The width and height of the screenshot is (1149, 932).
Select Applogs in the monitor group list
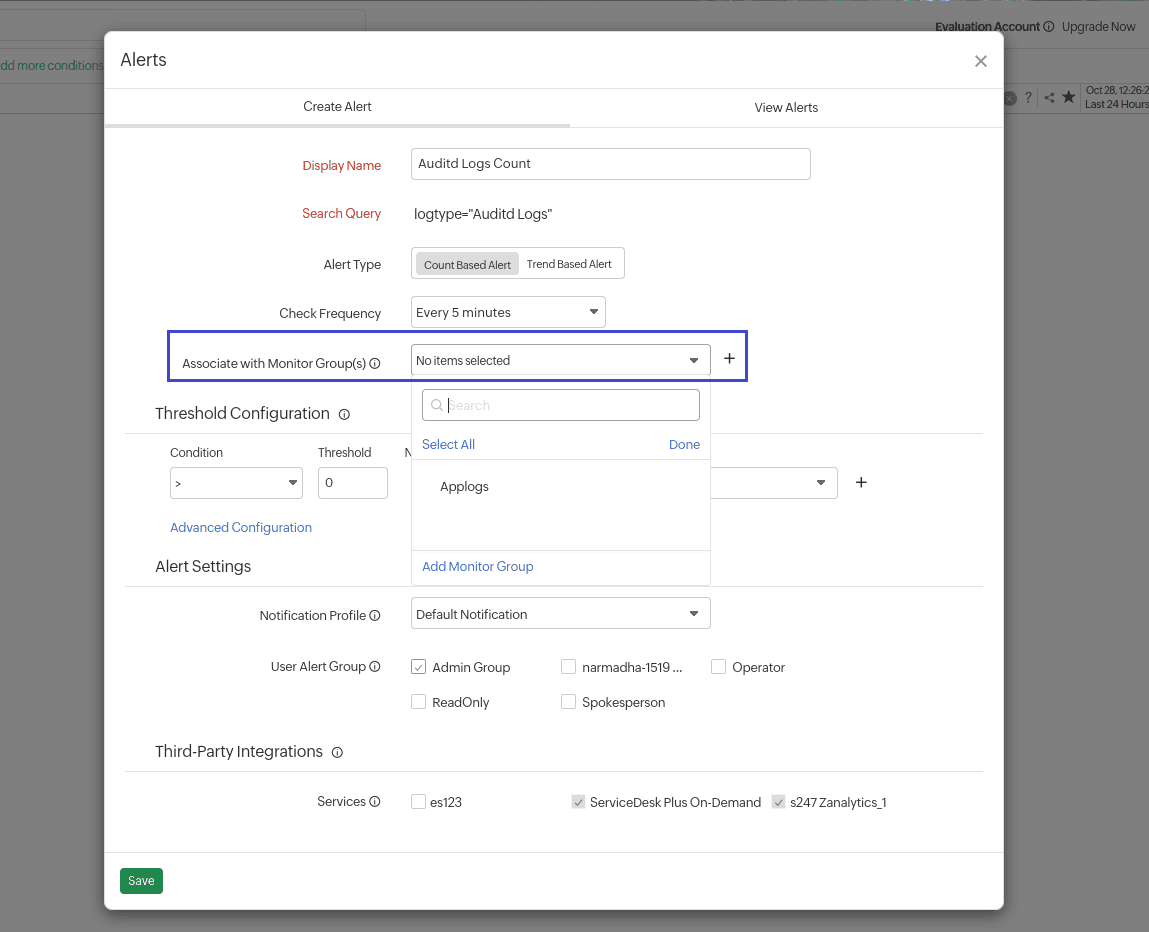[464, 486]
